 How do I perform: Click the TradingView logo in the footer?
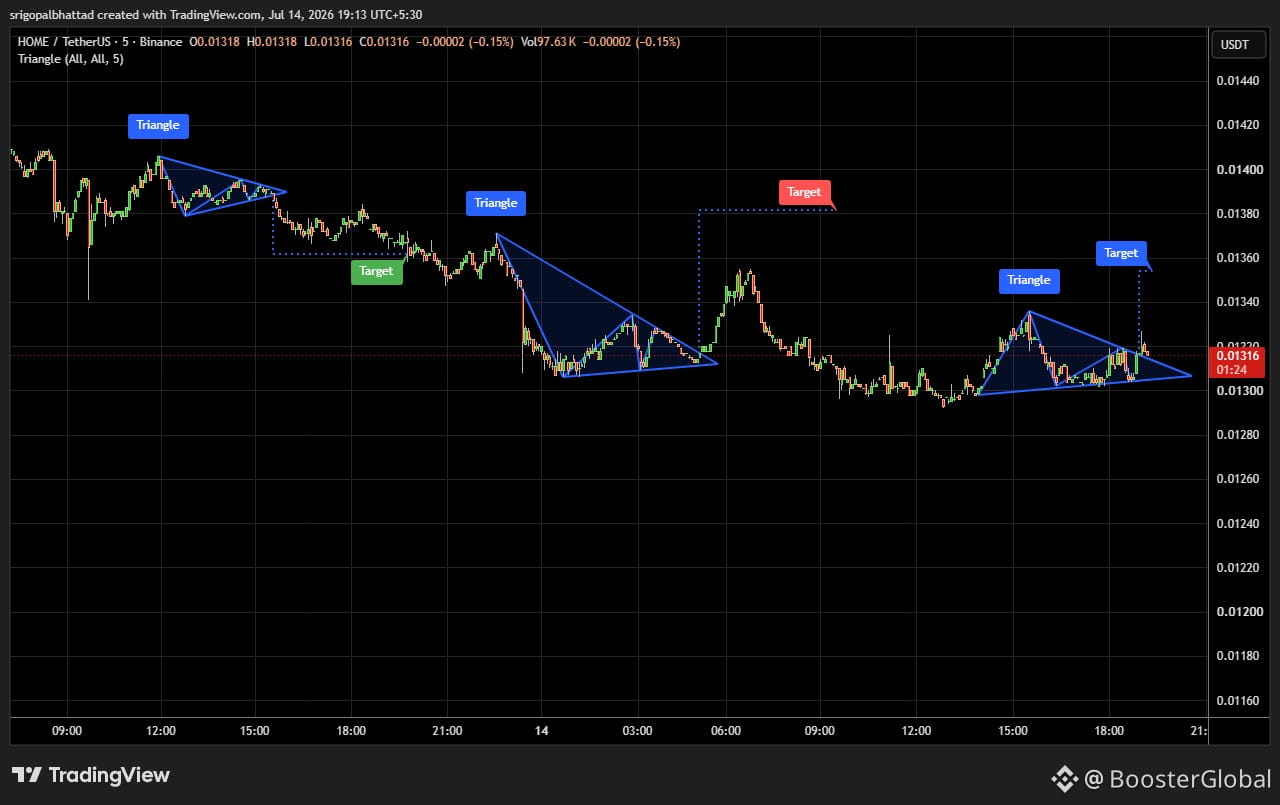click(x=91, y=775)
